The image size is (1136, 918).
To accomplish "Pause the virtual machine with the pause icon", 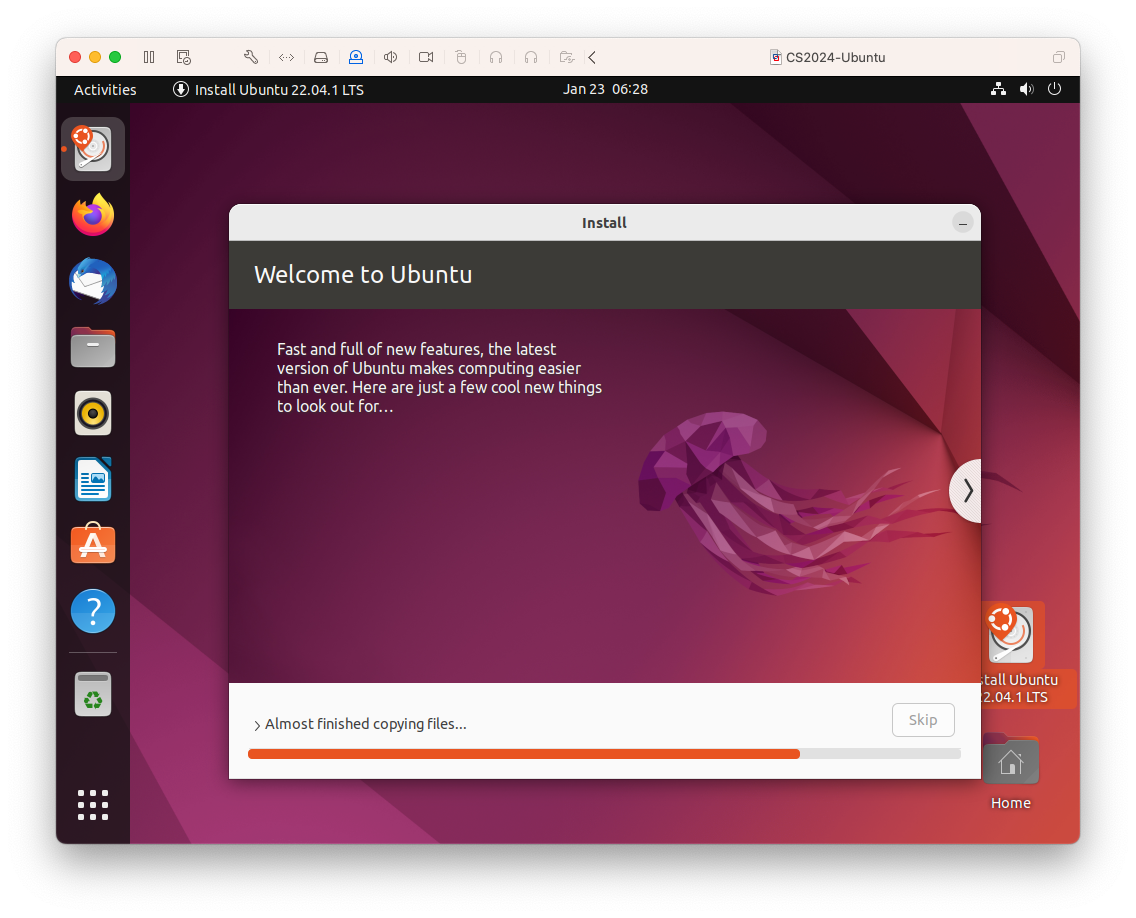I will 148,57.
